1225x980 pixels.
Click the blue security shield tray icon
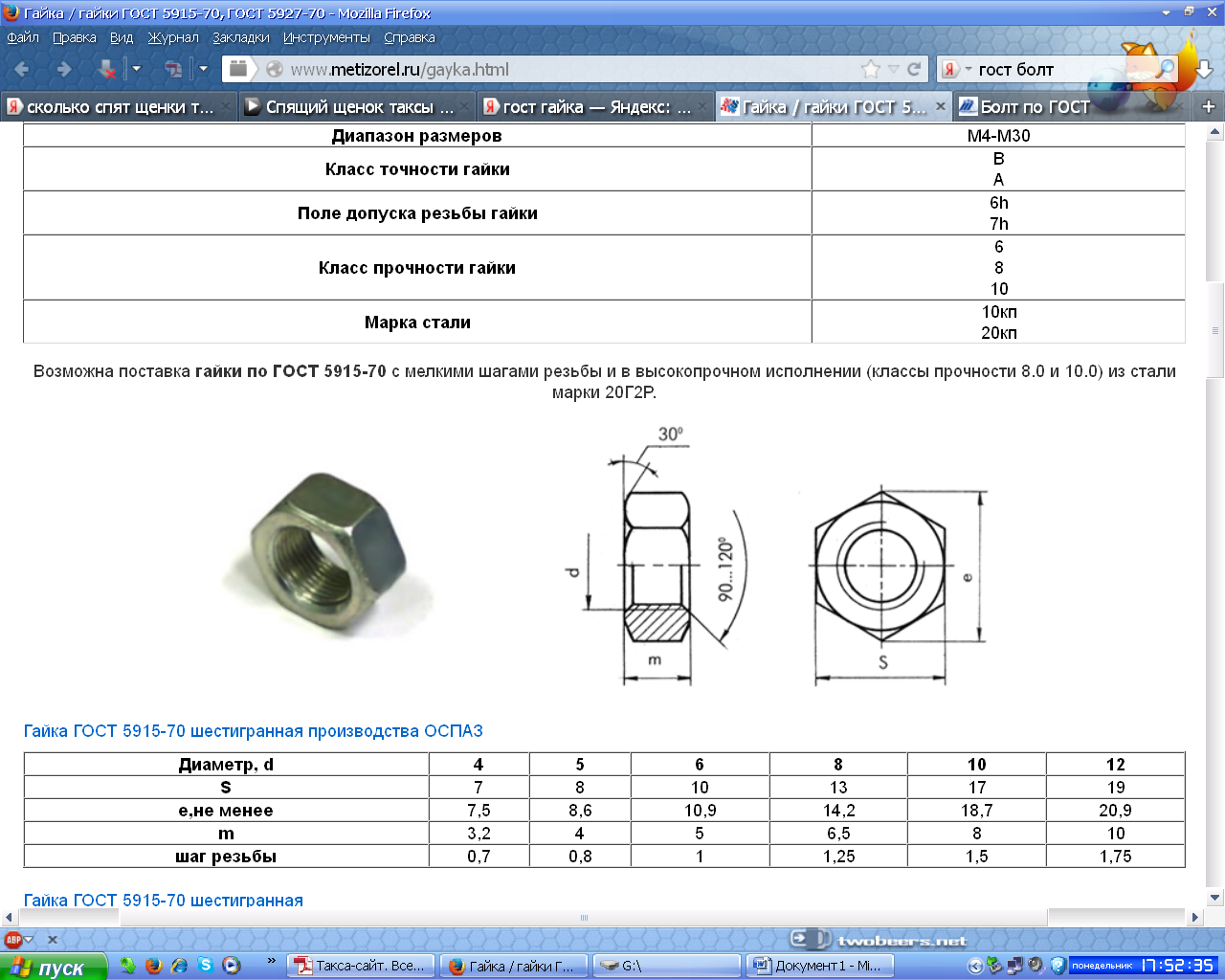[1058, 966]
